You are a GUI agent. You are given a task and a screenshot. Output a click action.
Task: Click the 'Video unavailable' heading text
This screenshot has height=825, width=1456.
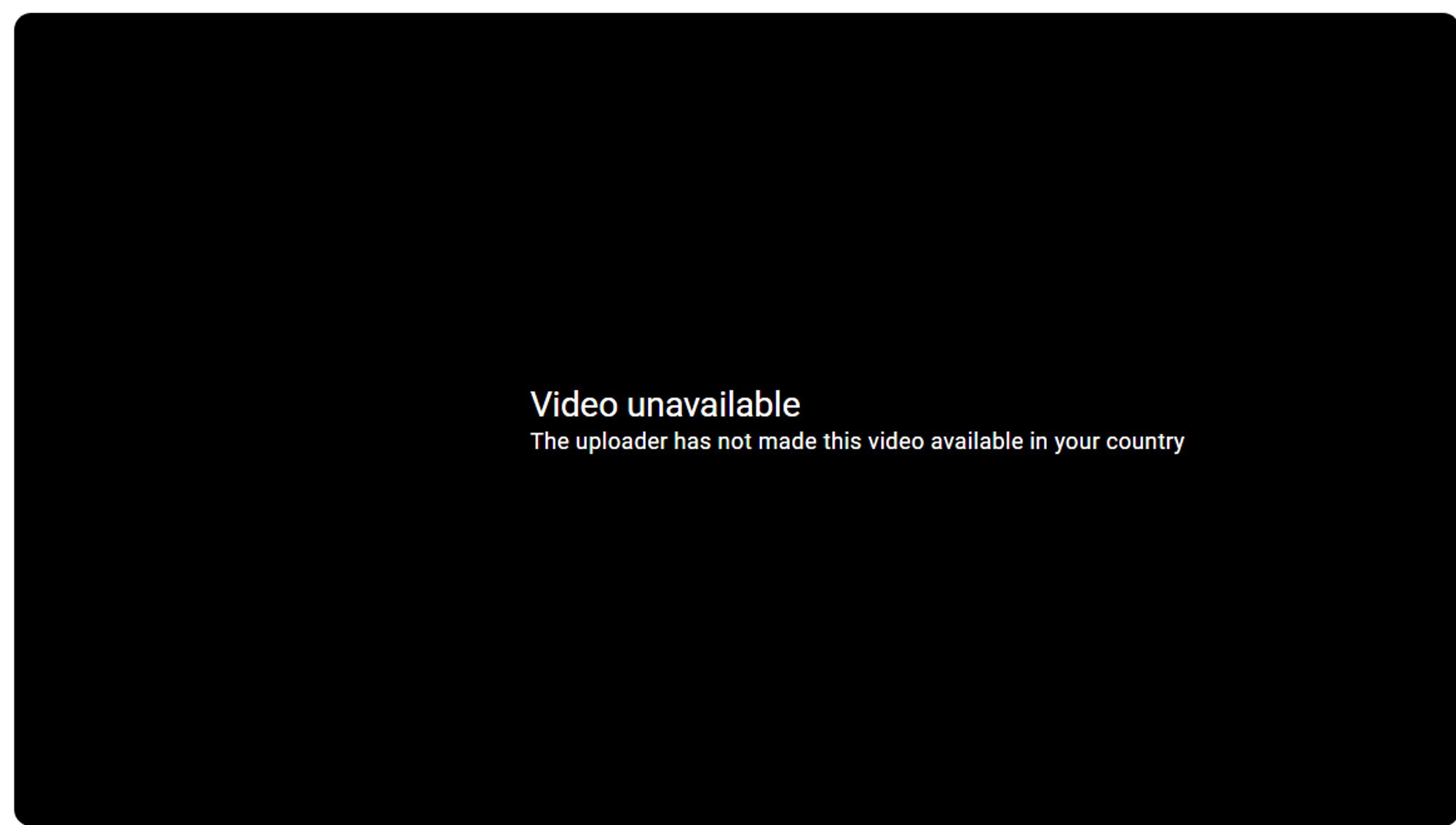(665, 404)
